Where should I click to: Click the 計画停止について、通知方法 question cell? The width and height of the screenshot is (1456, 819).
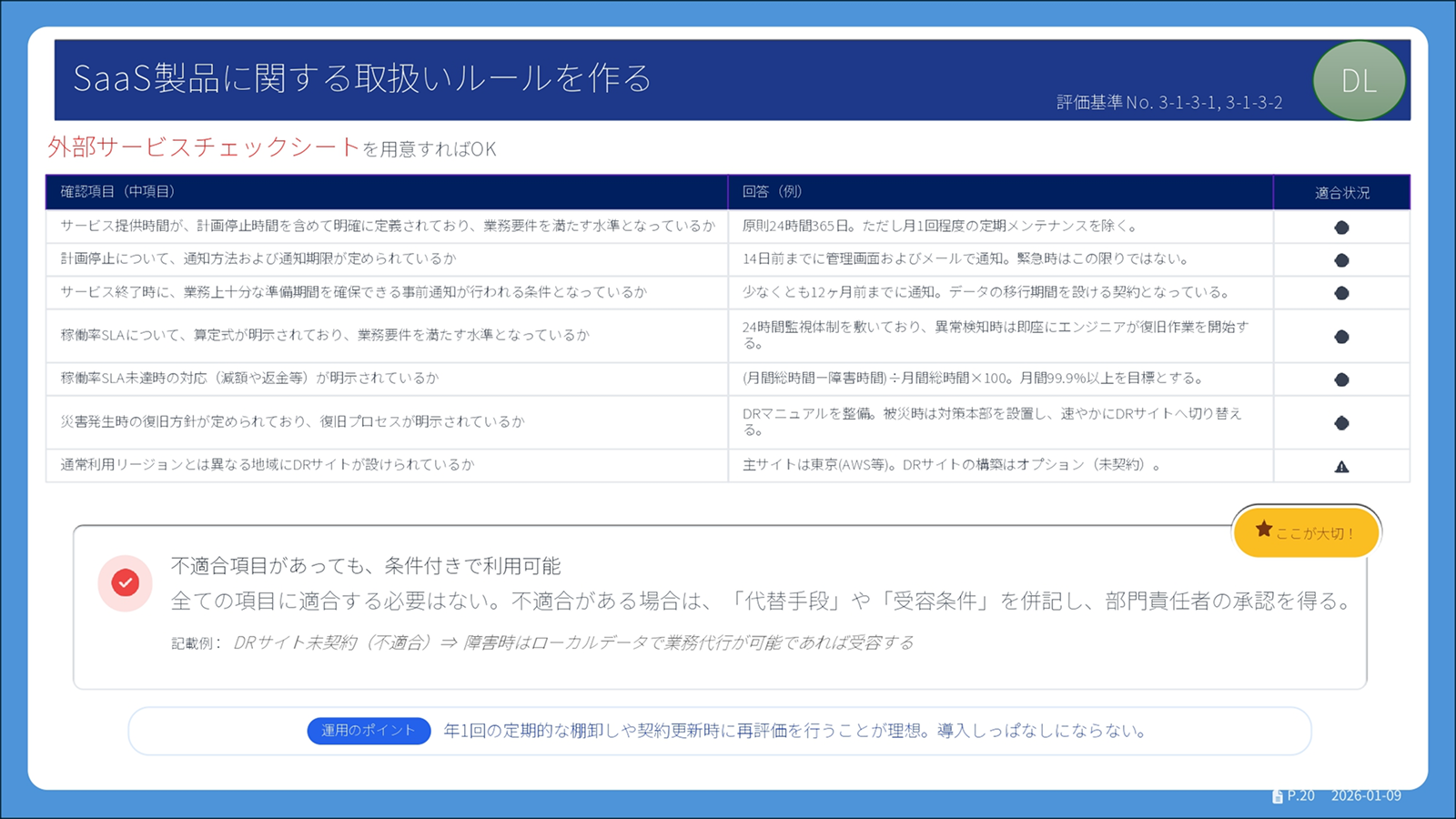pos(388,259)
